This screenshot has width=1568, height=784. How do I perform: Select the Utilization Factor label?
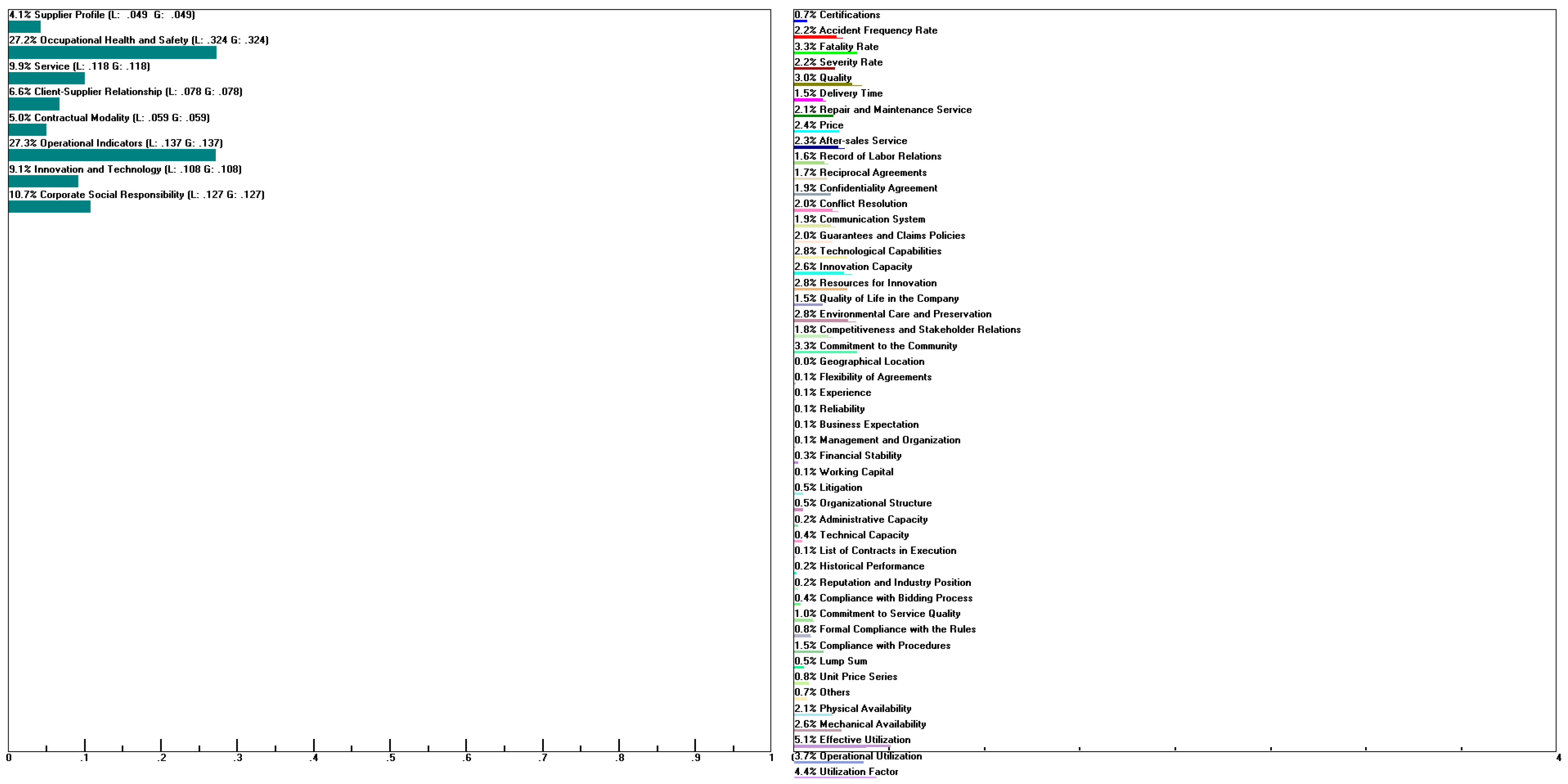[x=846, y=771]
